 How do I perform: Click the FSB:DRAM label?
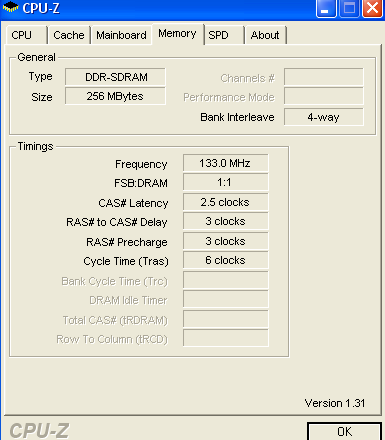click(141, 183)
